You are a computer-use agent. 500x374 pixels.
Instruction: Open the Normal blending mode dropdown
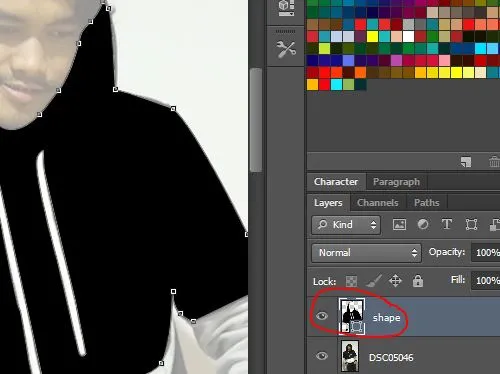366,253
